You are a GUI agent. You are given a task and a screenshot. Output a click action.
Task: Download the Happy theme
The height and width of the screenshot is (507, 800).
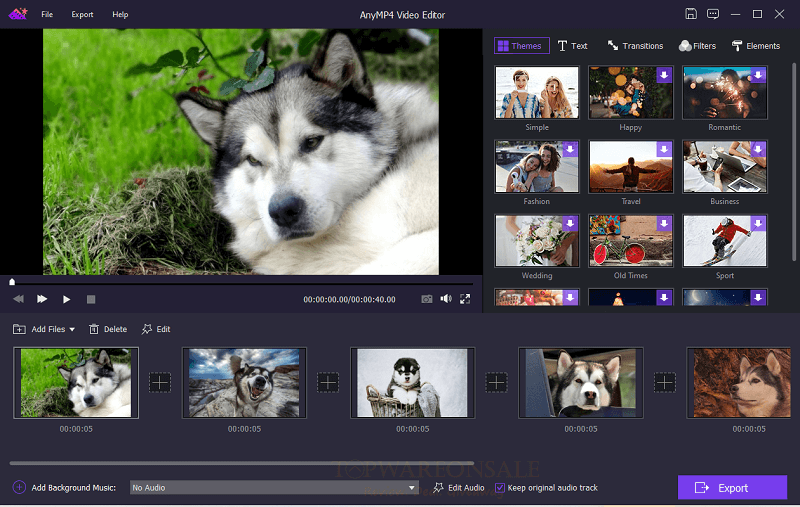(664, 75)
